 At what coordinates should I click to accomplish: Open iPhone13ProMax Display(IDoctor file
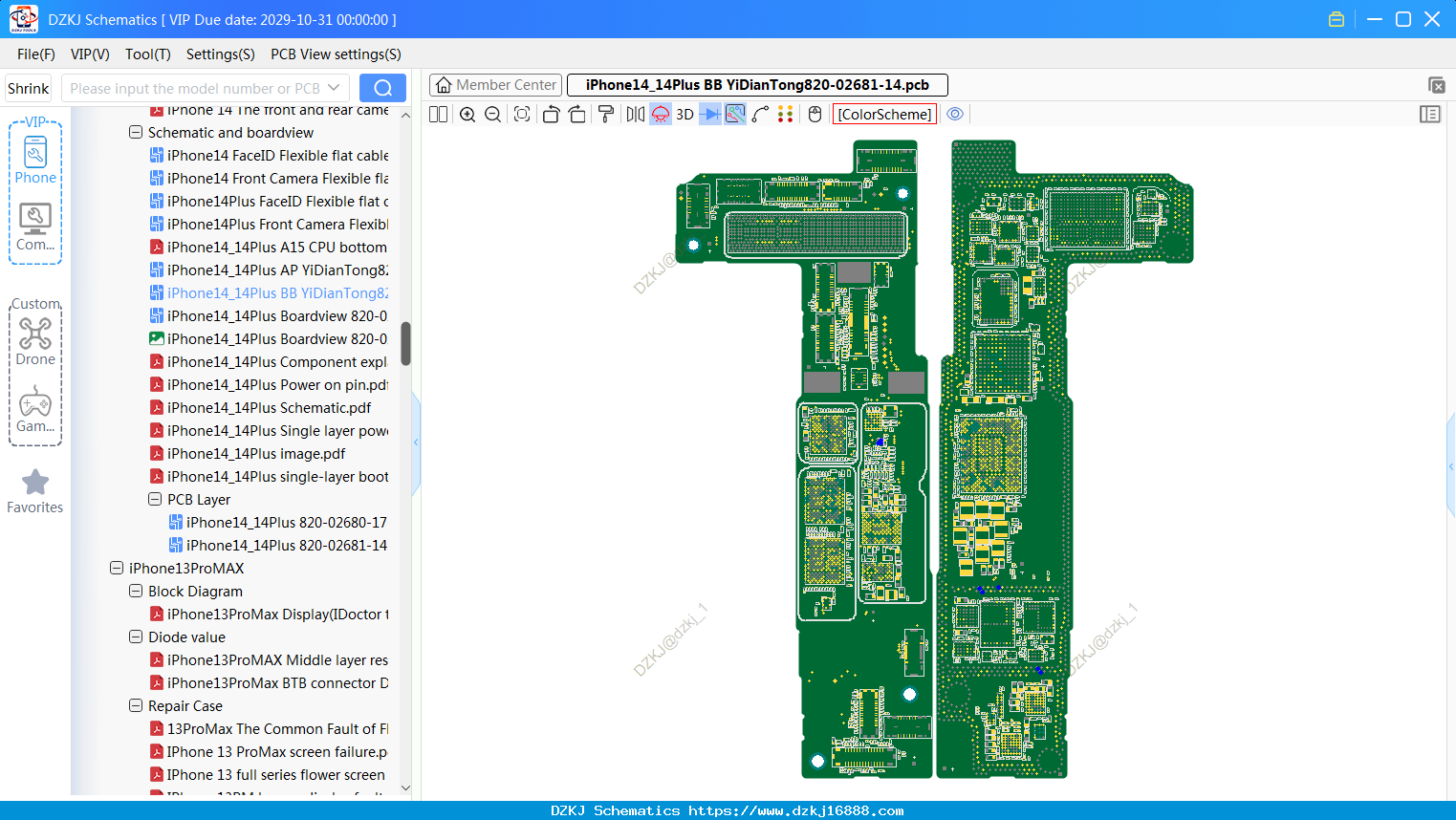[x=269, y=615]
